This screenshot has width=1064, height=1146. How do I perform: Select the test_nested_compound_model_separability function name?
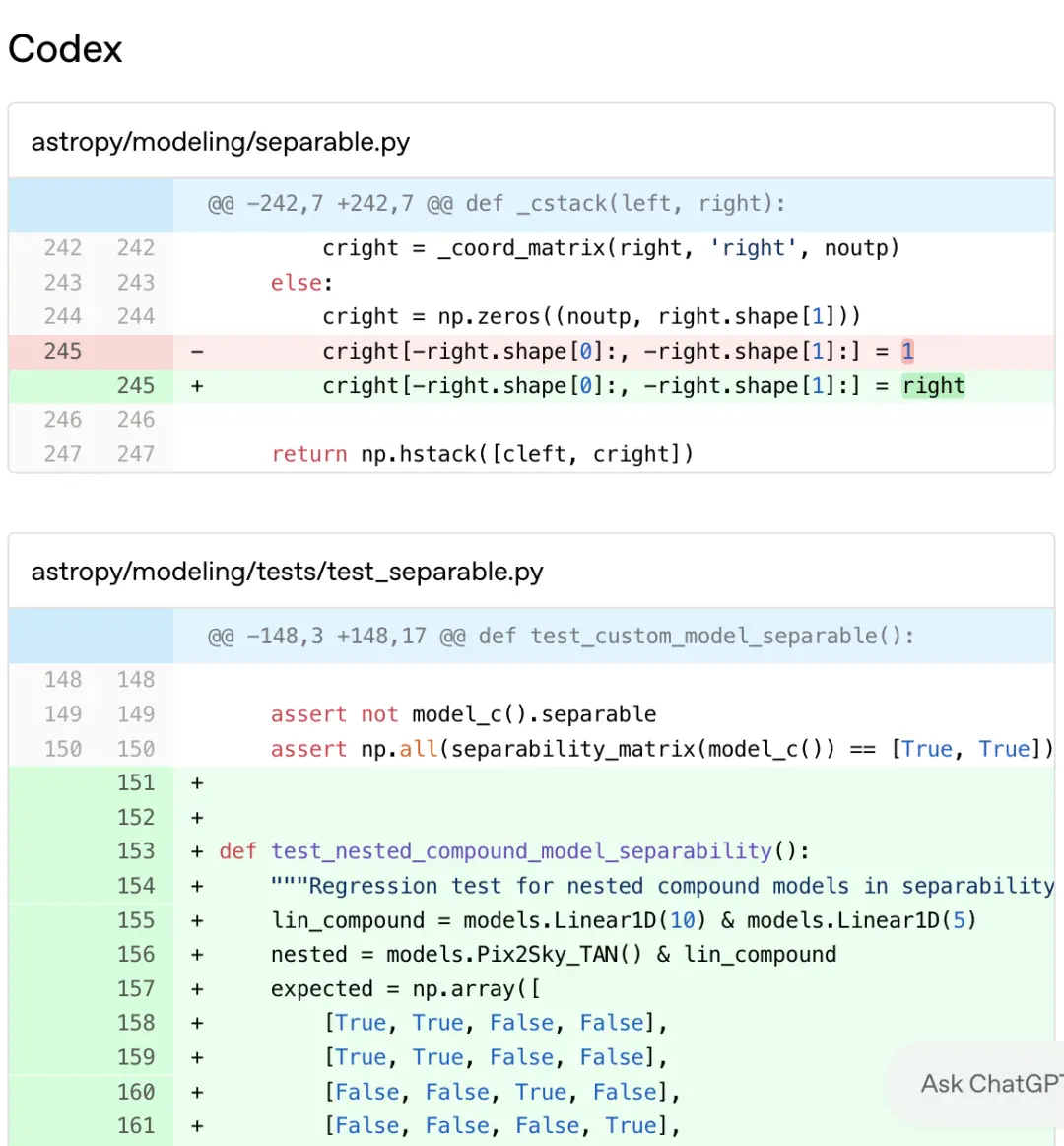(x=522, y=850)
